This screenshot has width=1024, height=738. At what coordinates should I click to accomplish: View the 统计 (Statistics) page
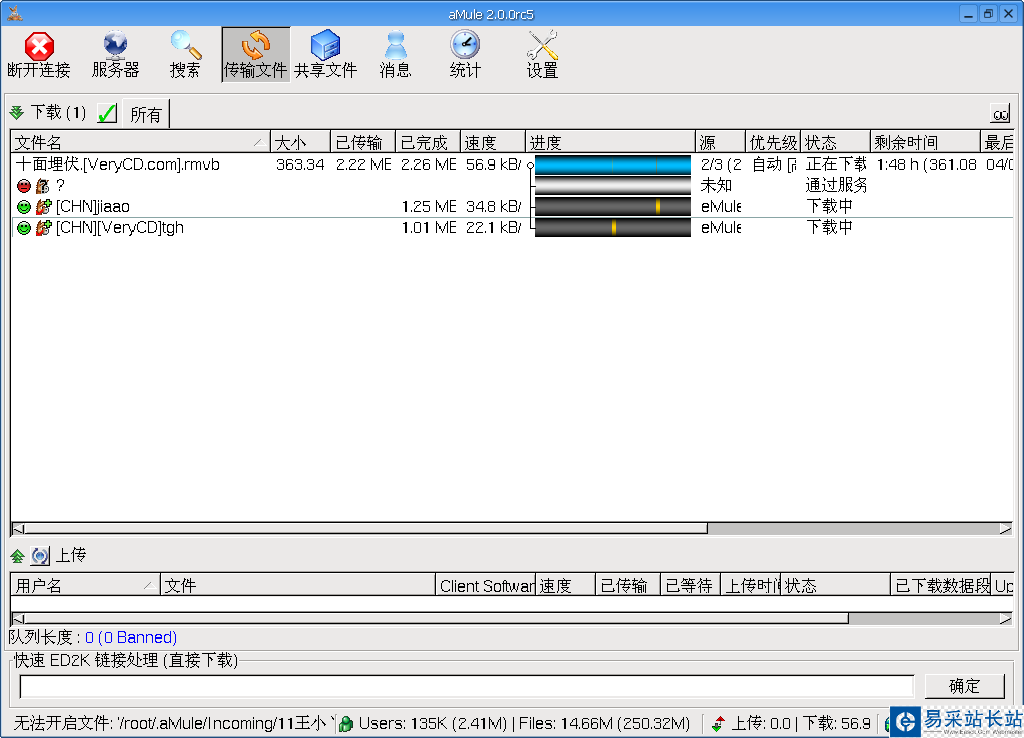click(464, 53)
